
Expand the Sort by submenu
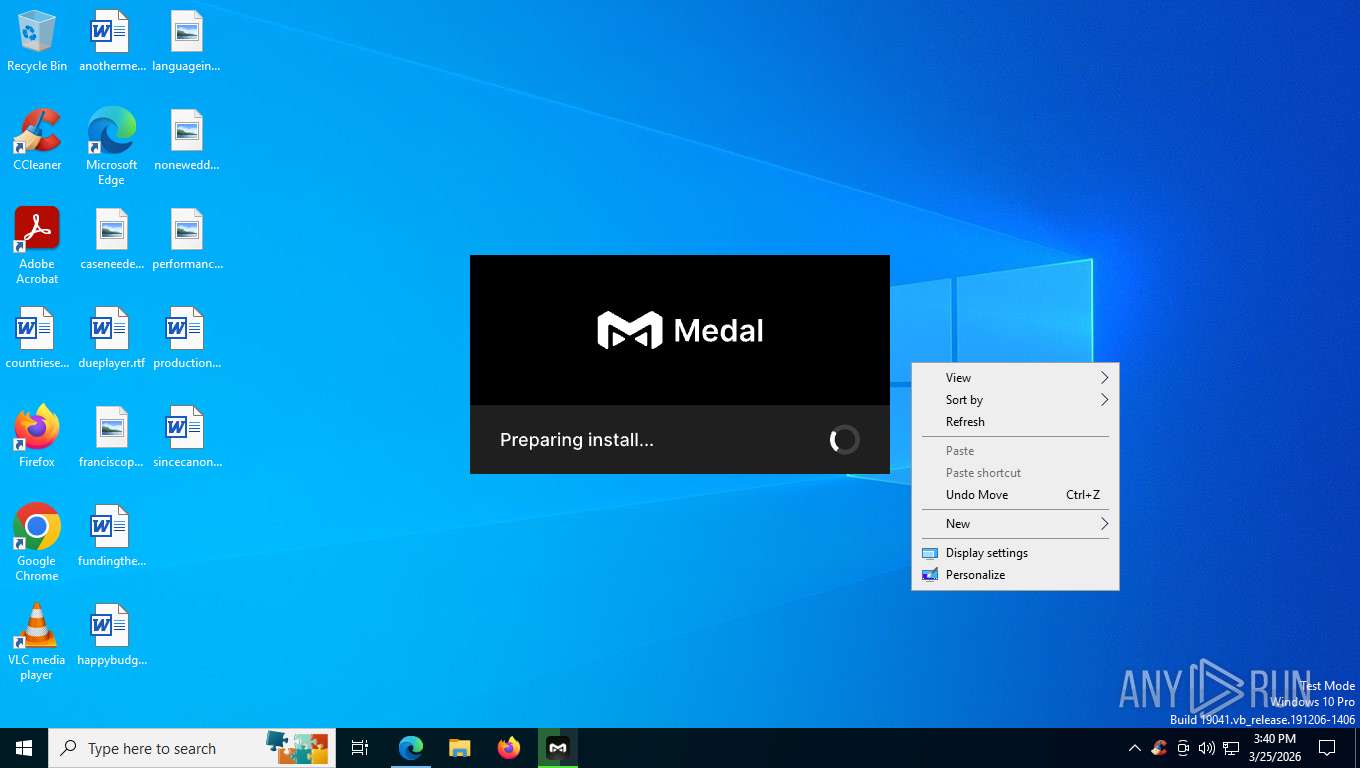pos(1015,400)
